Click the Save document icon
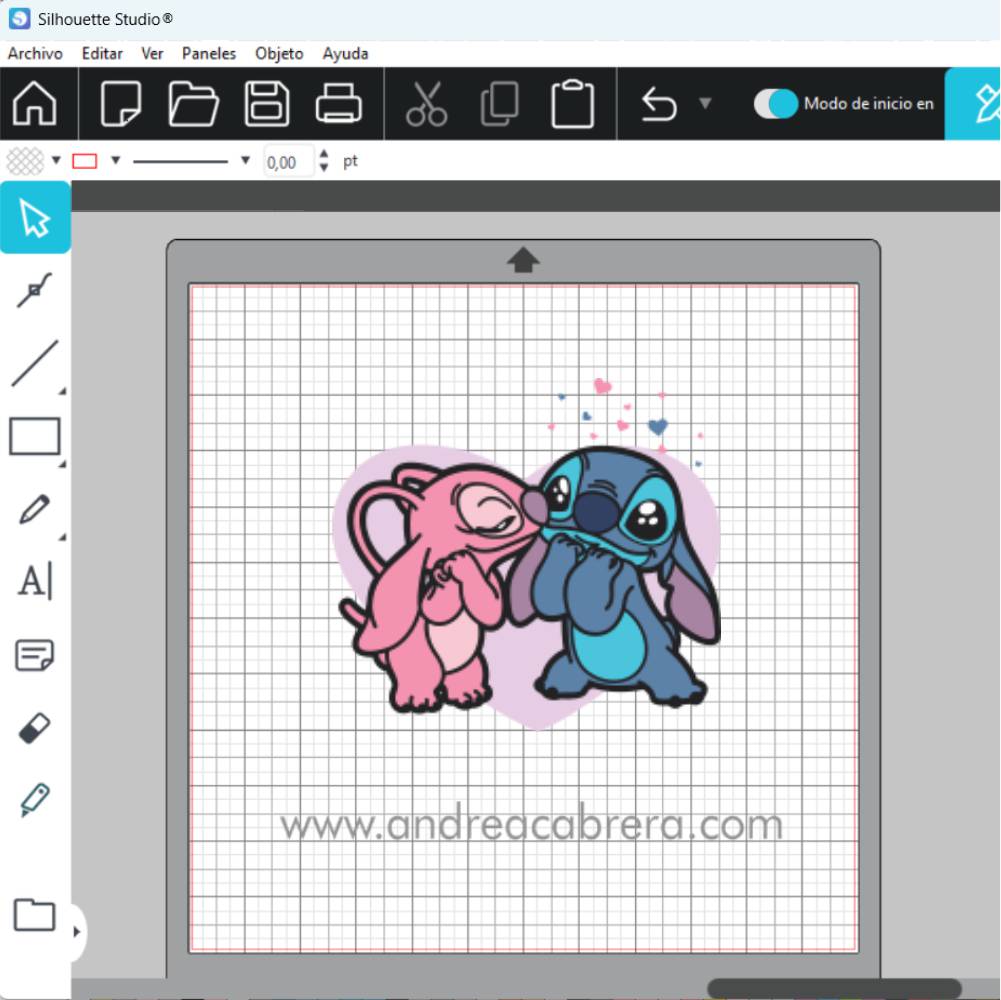1001x1000 pixels. [x=267, y=104]
